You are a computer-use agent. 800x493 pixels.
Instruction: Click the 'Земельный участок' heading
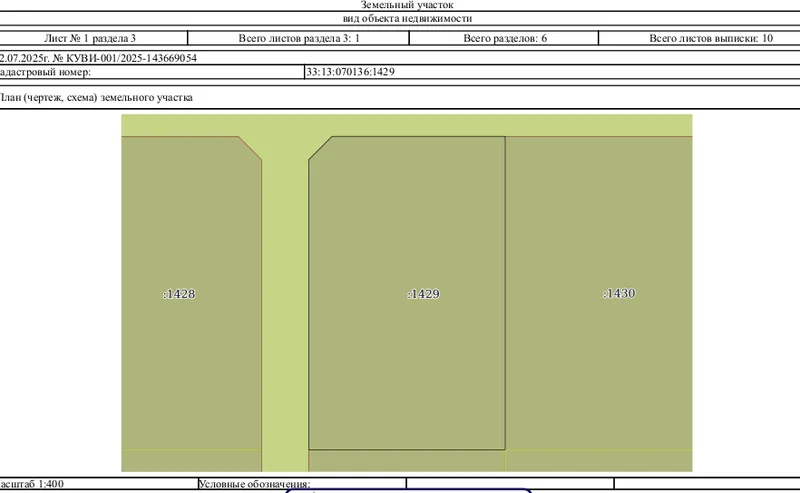[x=407, y=5]
